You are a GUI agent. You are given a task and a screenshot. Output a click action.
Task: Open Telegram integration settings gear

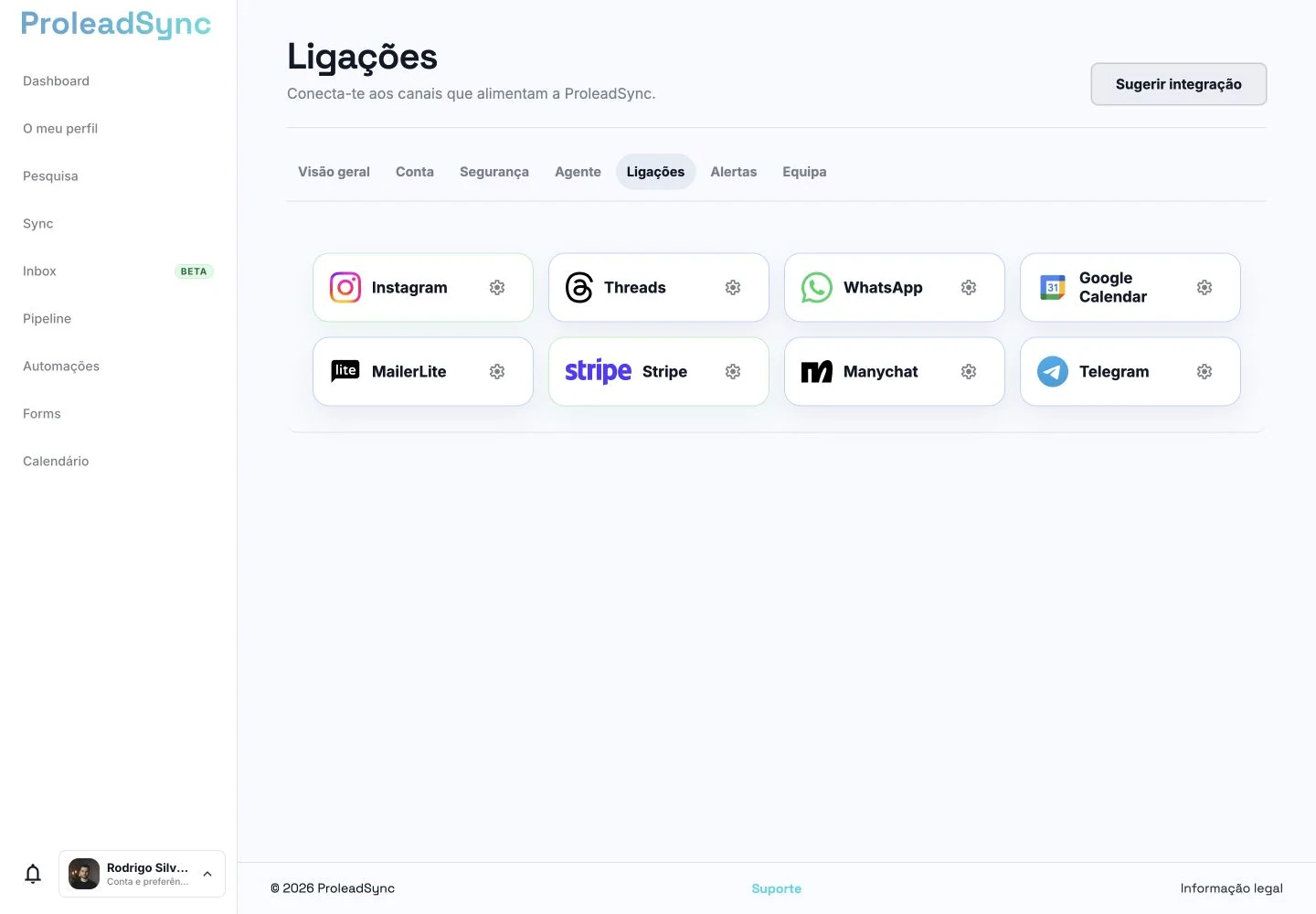tap(1205, 372)
